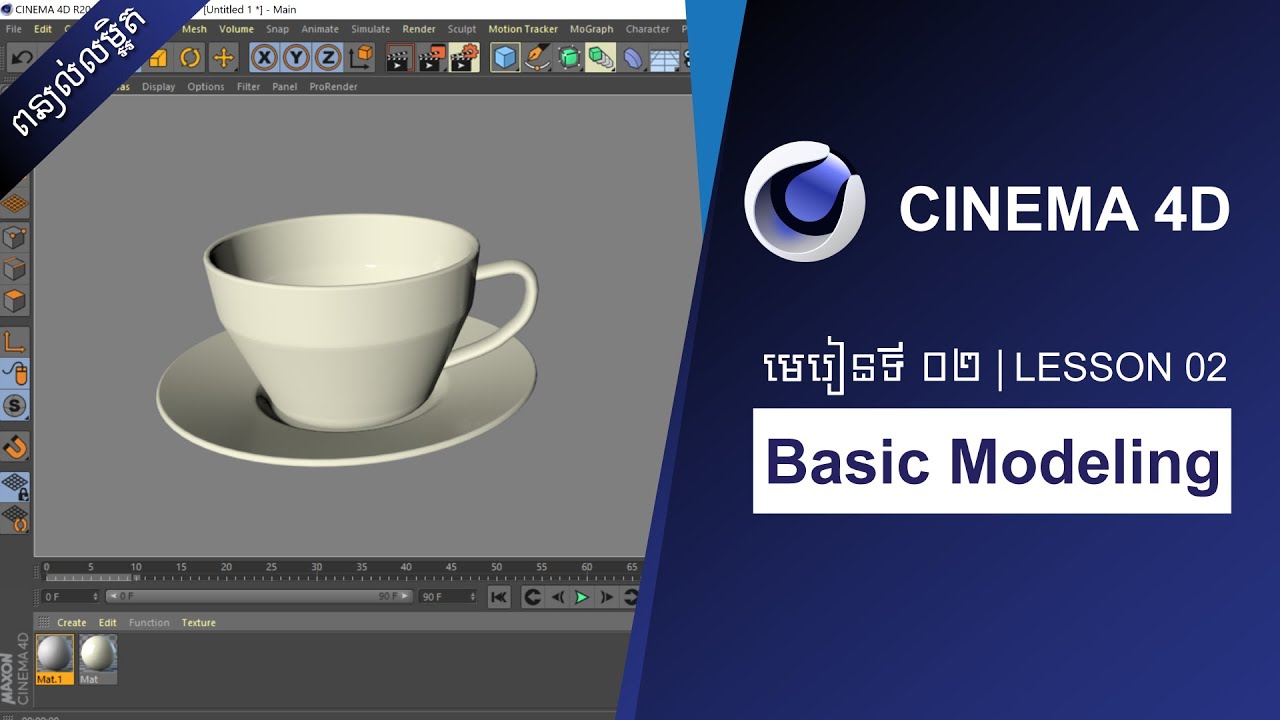Open Material Manager Function menu
Viewport: 1280px width, 720px height.
point(149,623)
